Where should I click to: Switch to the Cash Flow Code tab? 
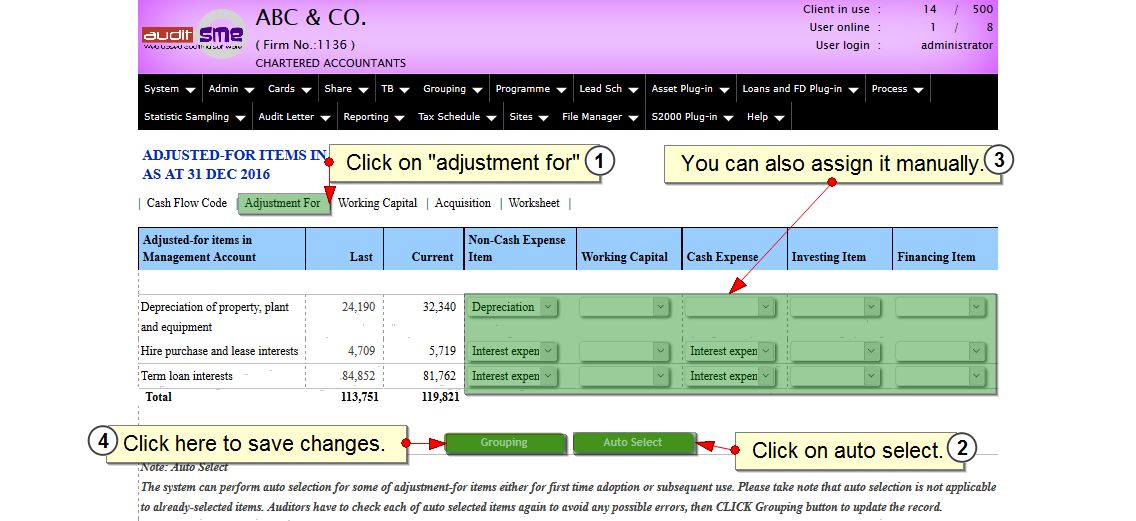pyautogui.click(x=187, y=203)
